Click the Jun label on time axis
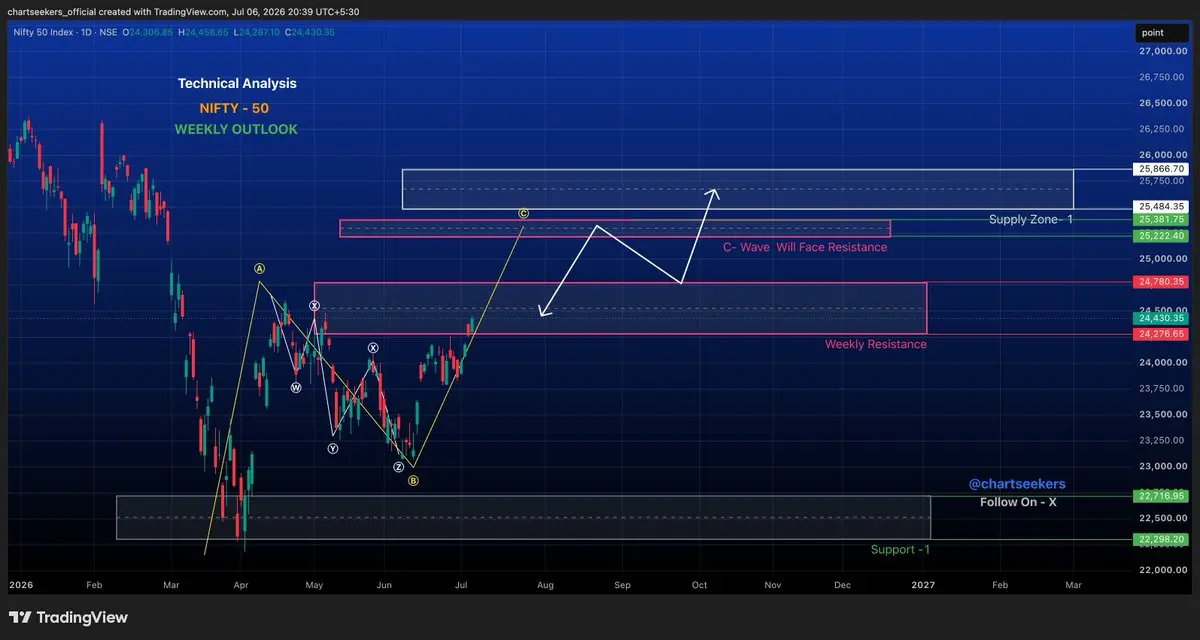Viewport: 1200px width, 640px height. click(385, 583)
